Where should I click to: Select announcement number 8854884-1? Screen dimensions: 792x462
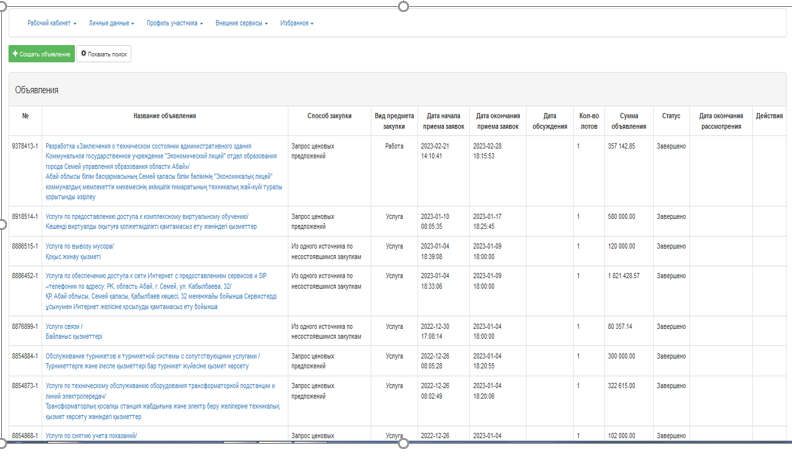[25, 356]
